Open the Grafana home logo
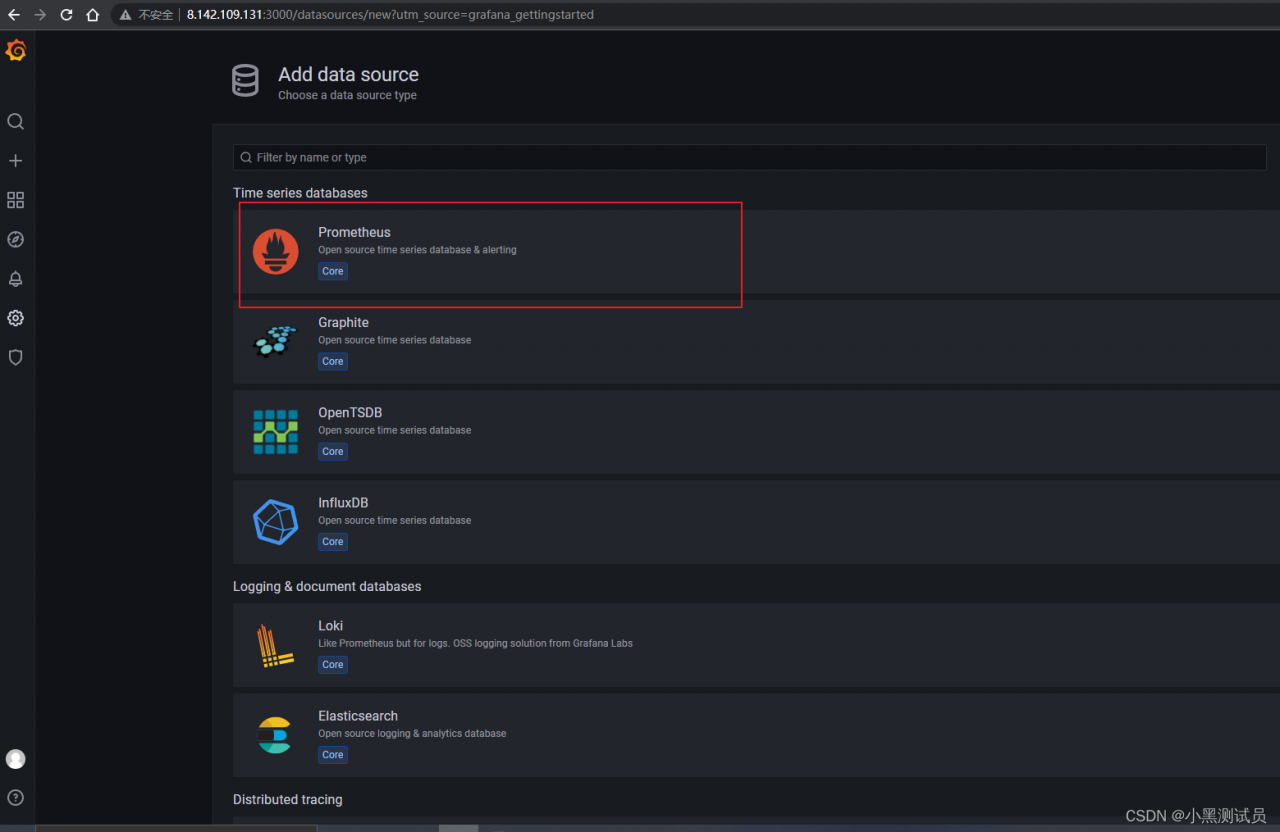The image size is (1280, 832). click(16, 51)
